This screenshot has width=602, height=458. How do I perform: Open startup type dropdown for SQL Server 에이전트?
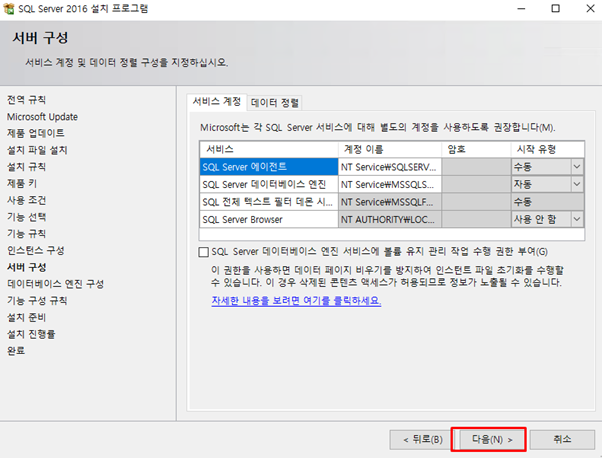577,167
